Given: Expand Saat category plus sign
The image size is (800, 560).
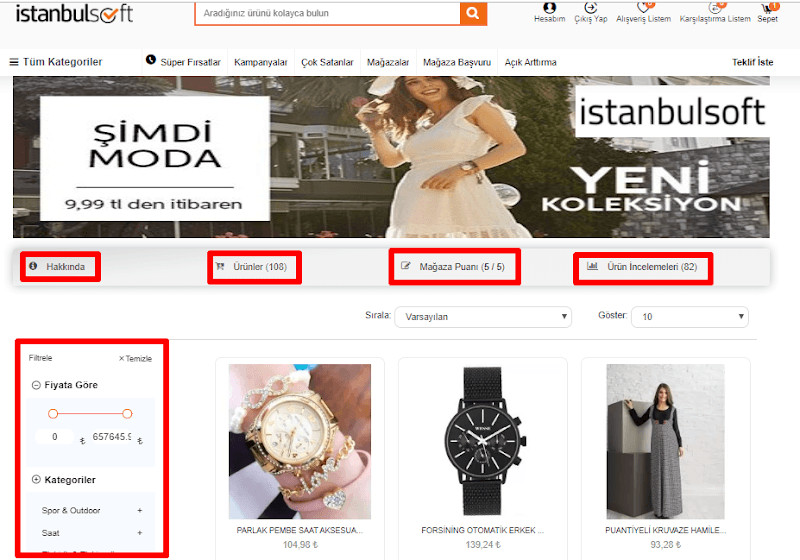Looking at the screenshot, I should (139, 532).
